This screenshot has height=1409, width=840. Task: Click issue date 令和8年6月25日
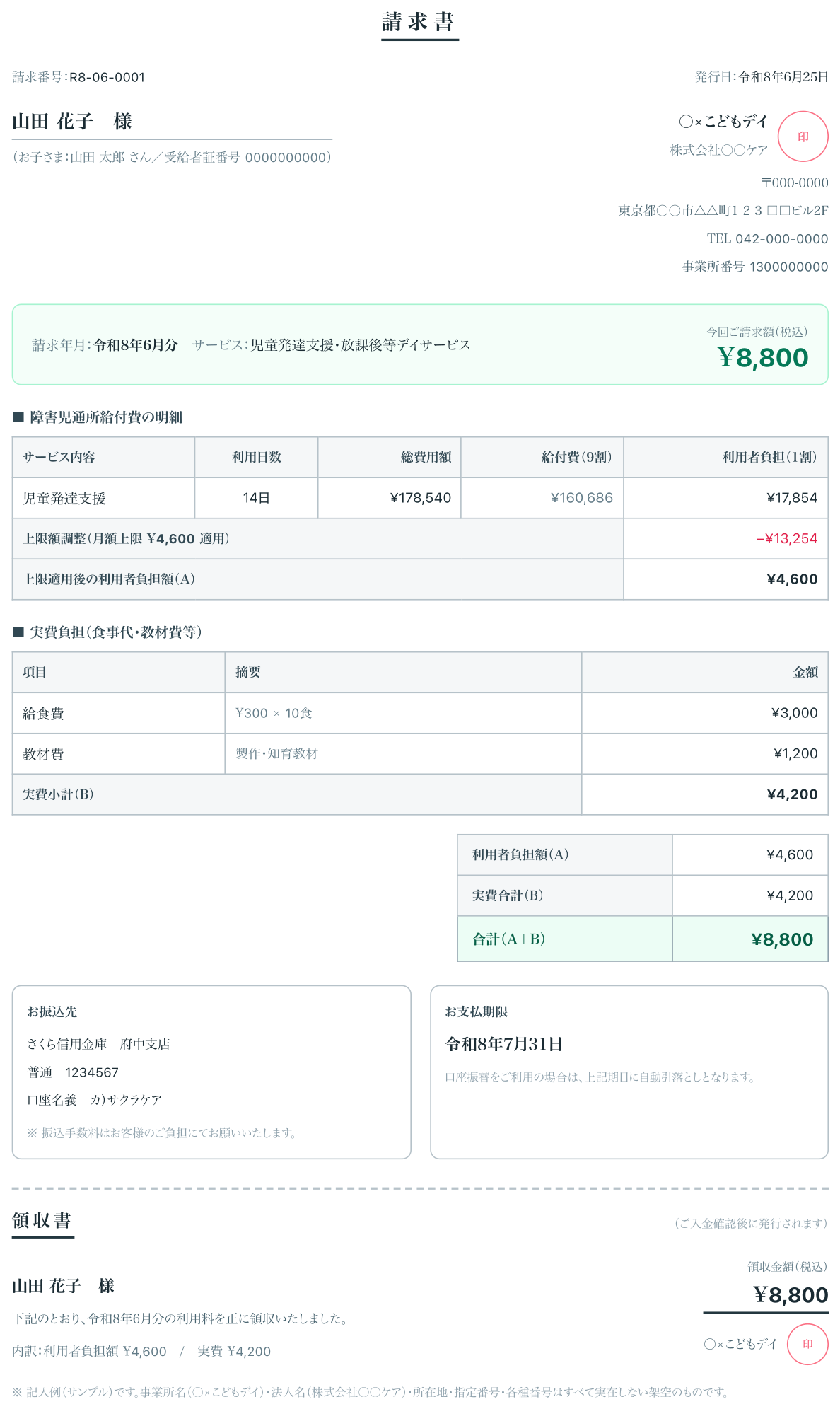point(783,76)
